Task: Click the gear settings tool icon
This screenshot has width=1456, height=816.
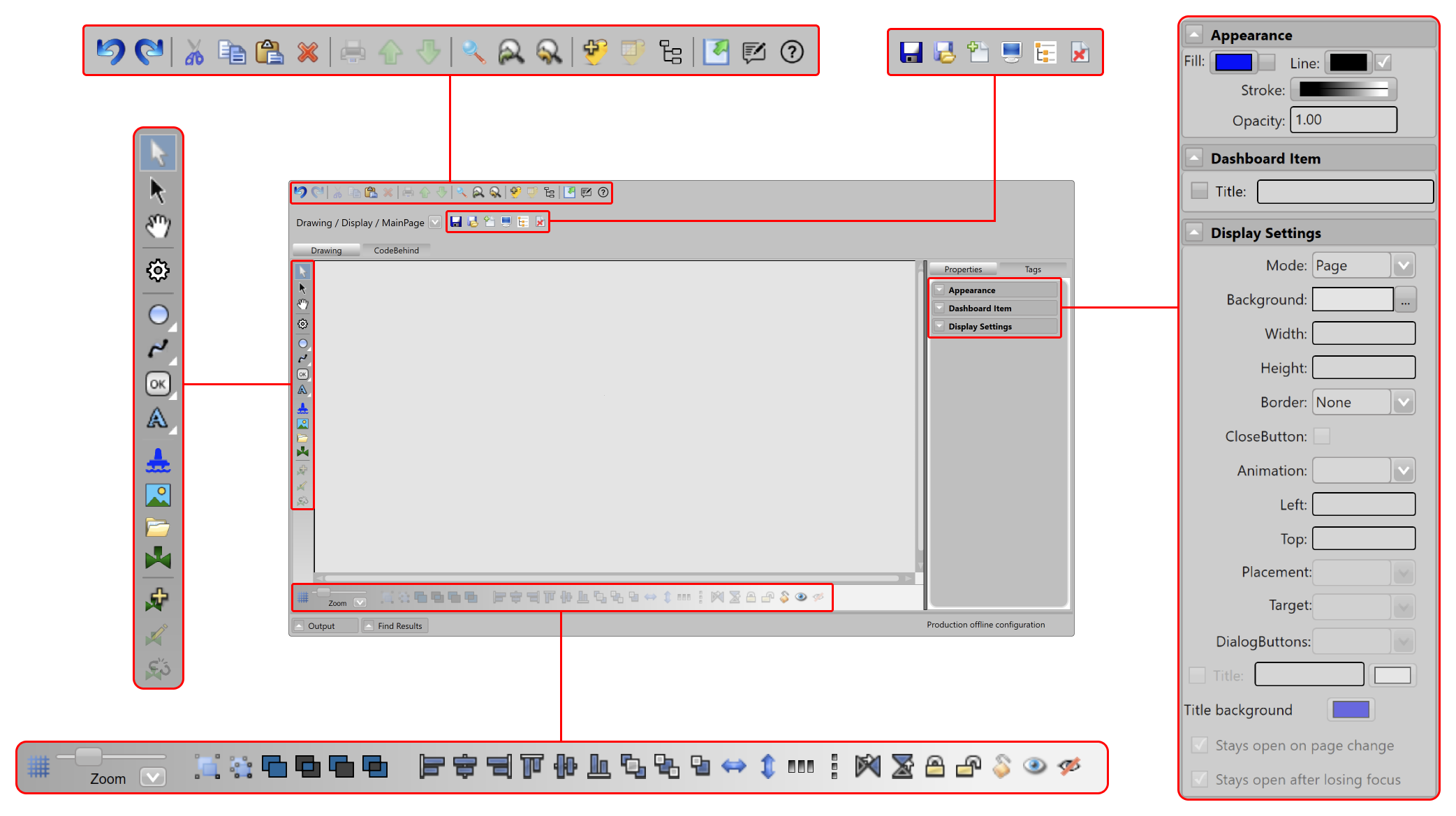Action: pyautogui.click(x=158, y=270)
